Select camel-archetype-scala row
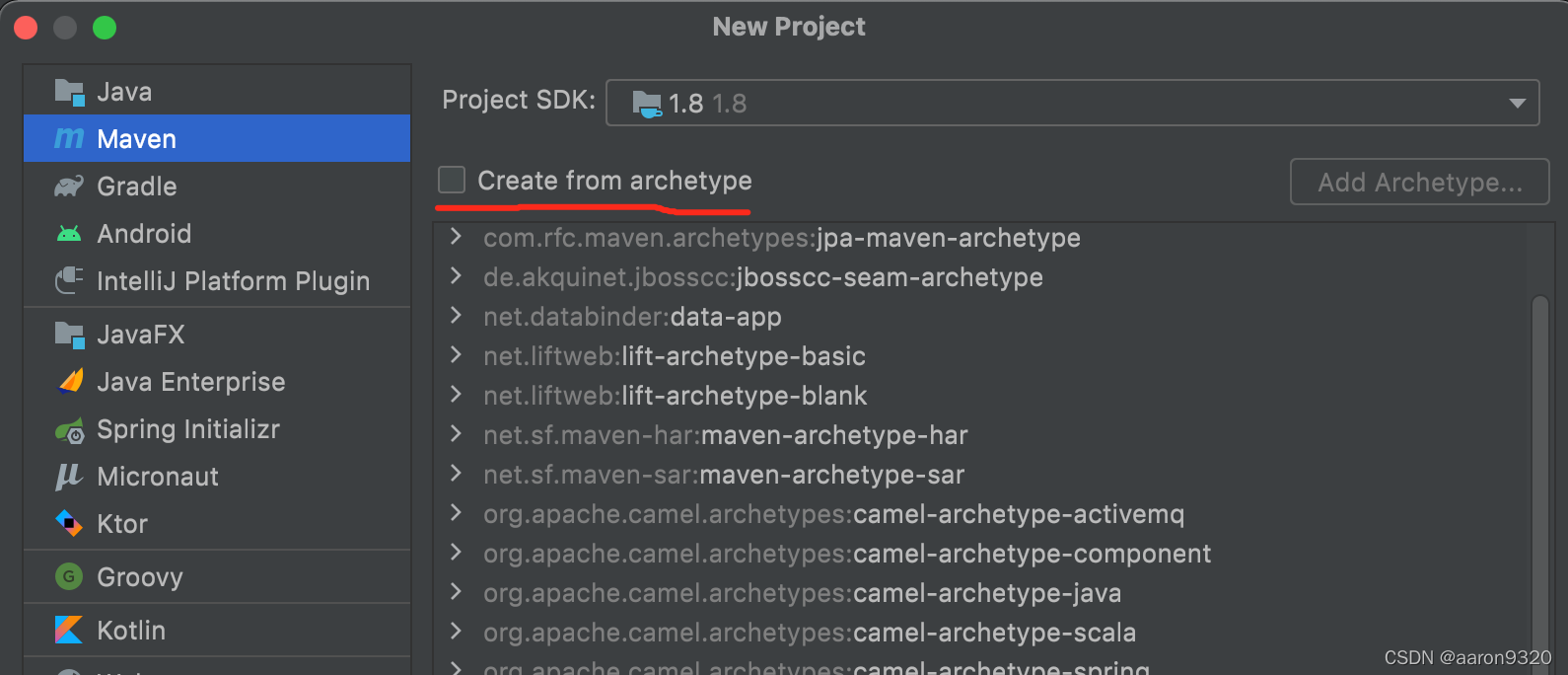 981,633
